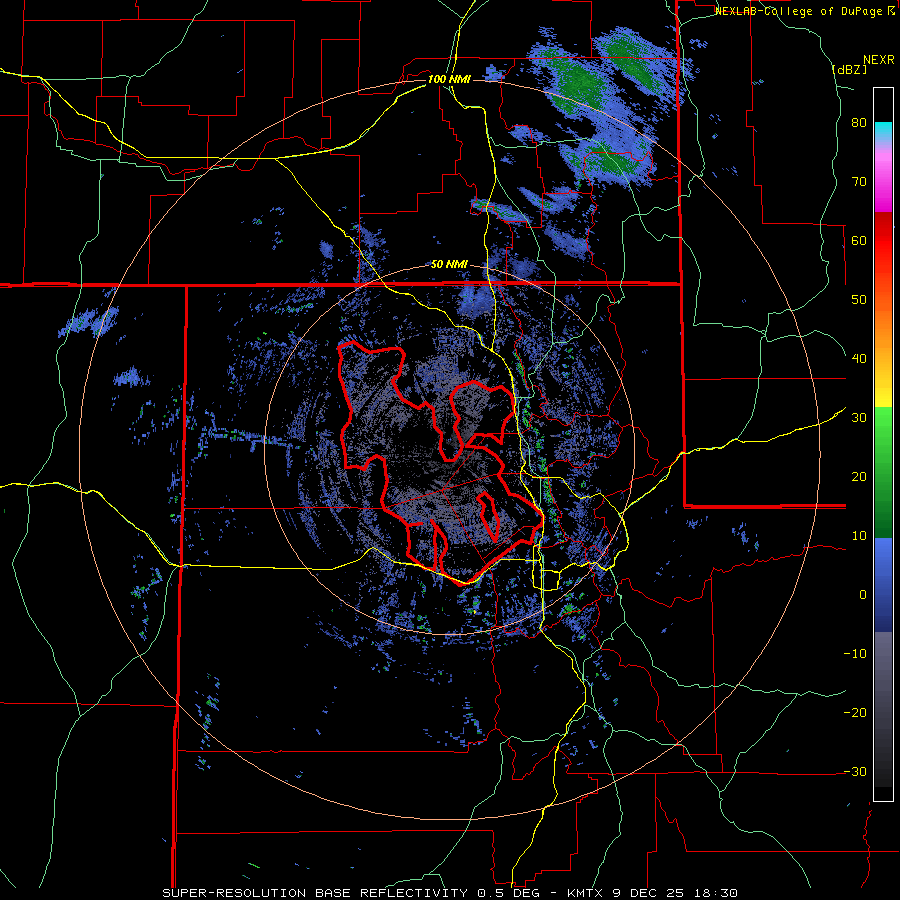Click the 40 value on color scale
This screenshot has height=900, width=900.
(x=859, y=359)
